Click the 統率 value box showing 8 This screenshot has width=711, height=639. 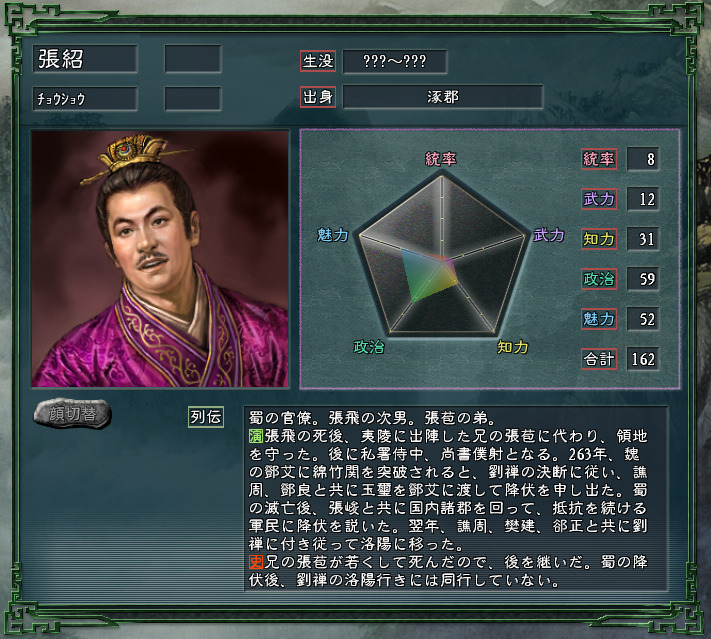(643, 159)
